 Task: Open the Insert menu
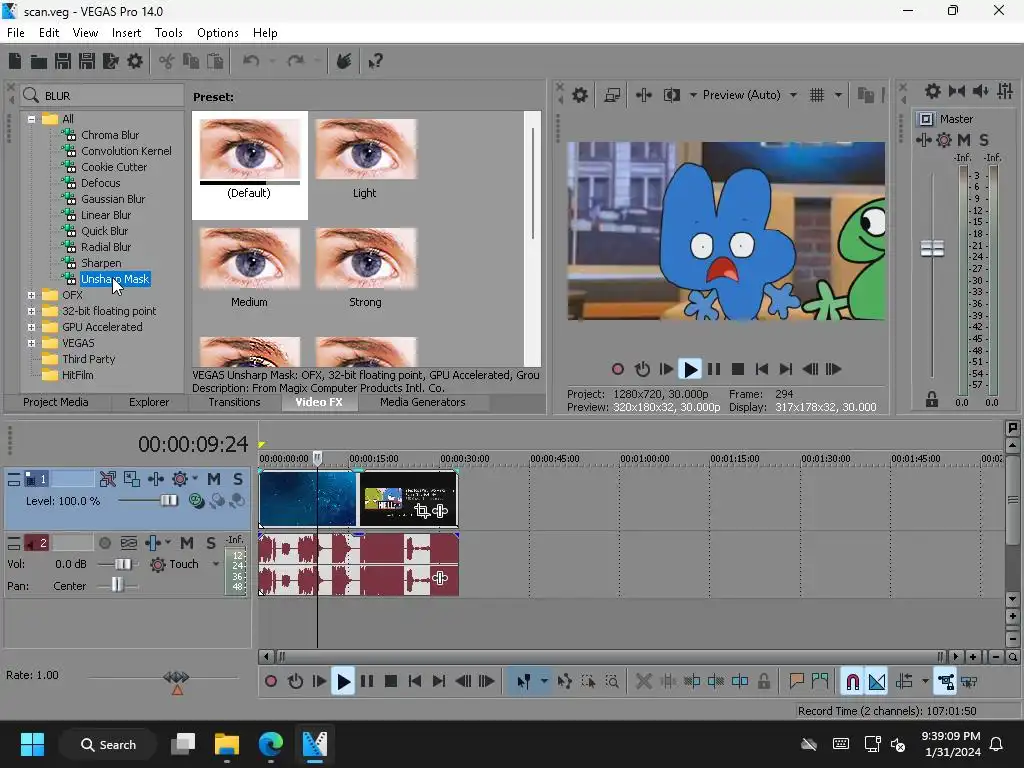(x=126, y=33)
